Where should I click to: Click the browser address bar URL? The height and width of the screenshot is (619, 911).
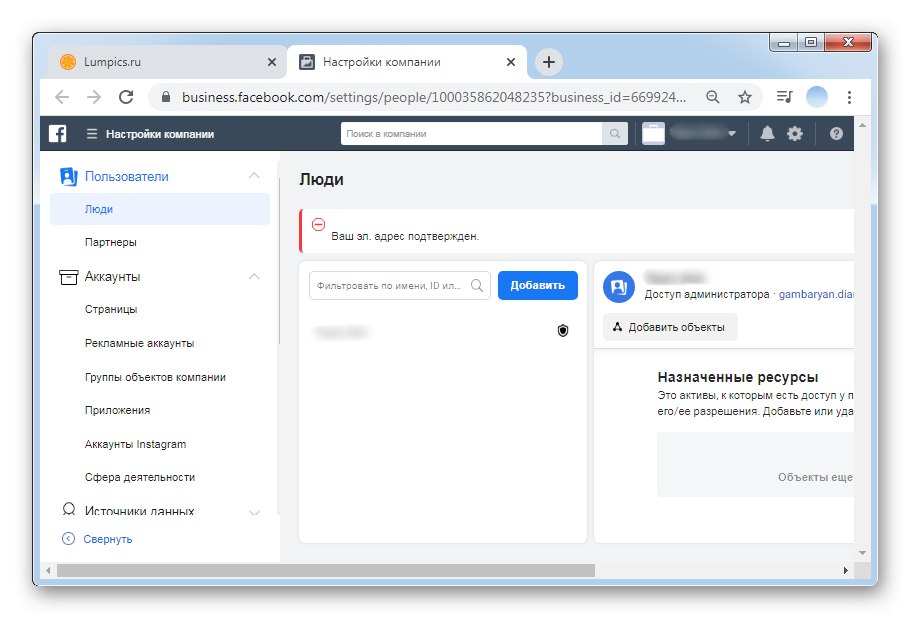coord(433,97)
